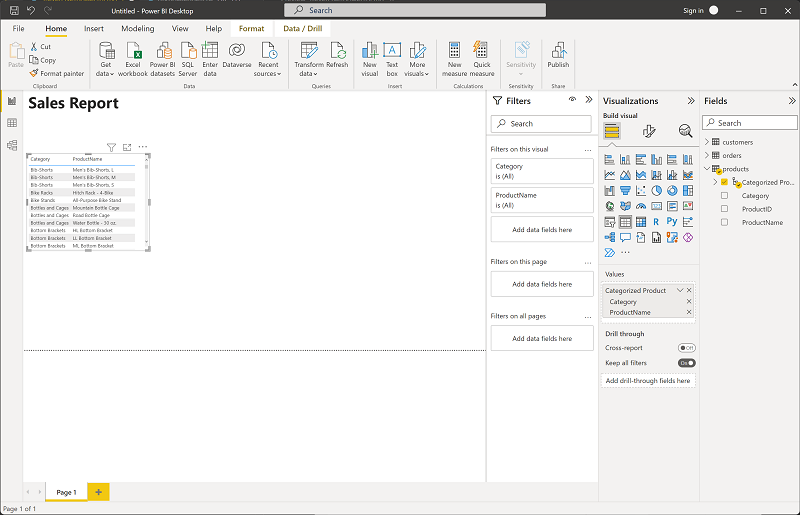Click the Filters search box
Viewport: 800px width, 515px height.
[541, 124]
